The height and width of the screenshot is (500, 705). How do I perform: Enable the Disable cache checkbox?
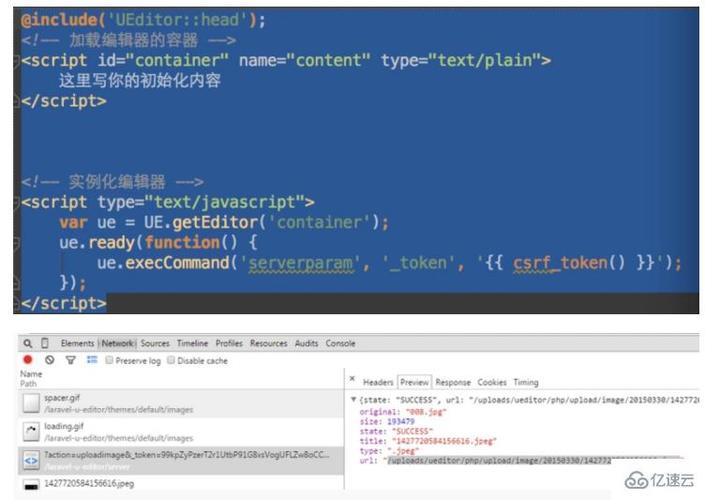[171, 360]
